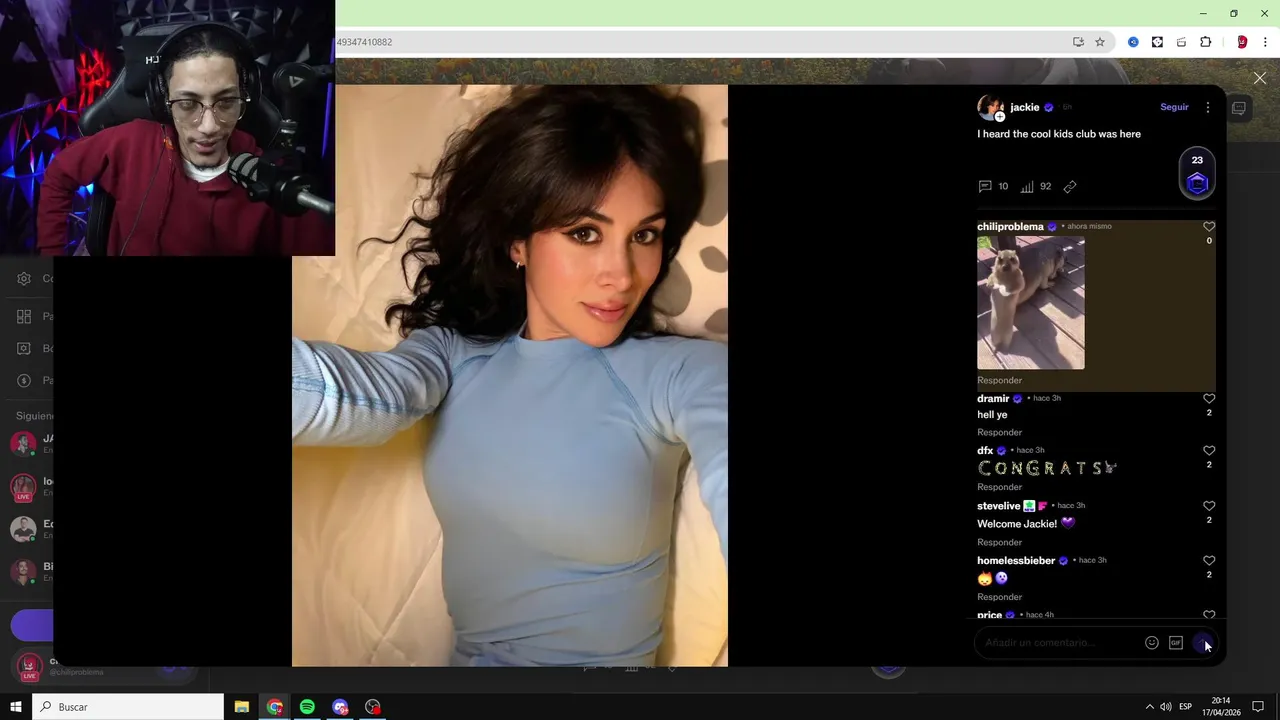Open the first followed channel avatar
This screenshot has height=720, width=1280.
(23, 444)
